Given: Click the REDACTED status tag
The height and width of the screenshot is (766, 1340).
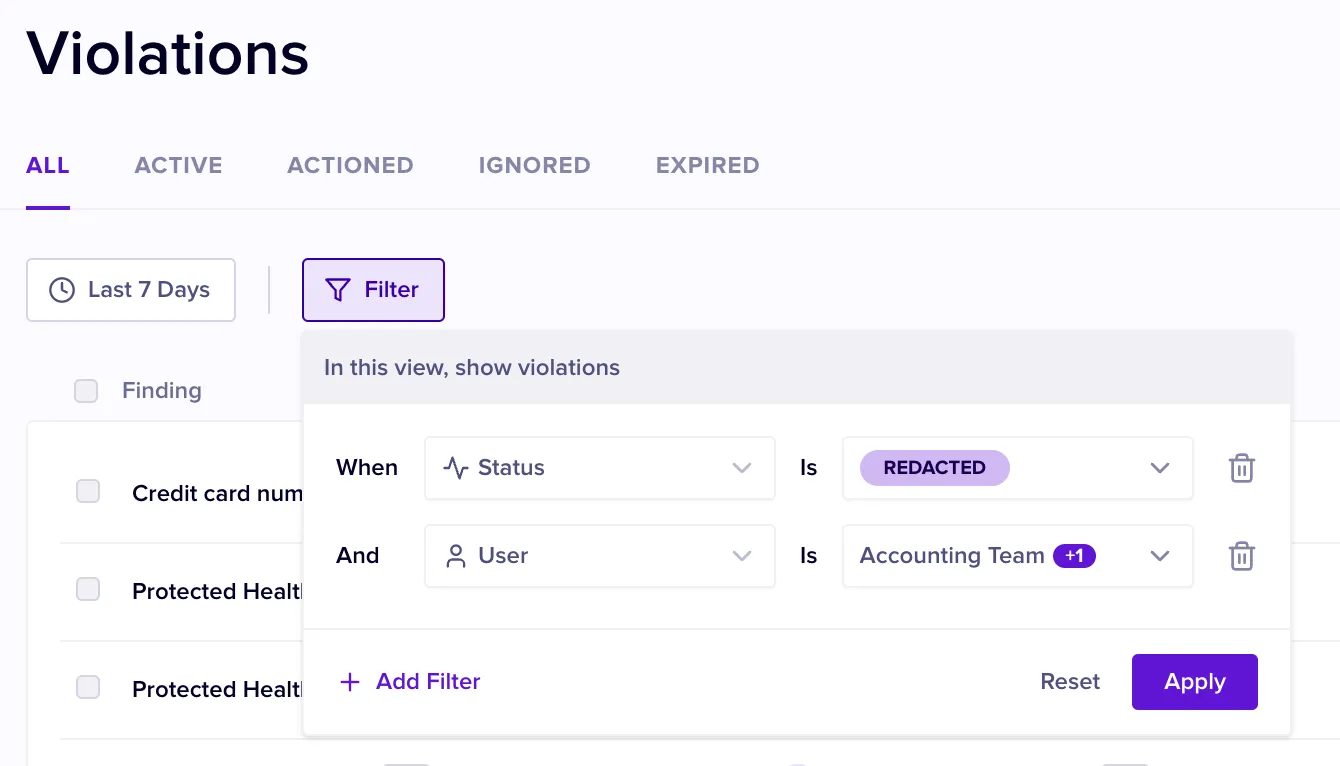Looking at the screenshot, I should [x=934, y=468].
